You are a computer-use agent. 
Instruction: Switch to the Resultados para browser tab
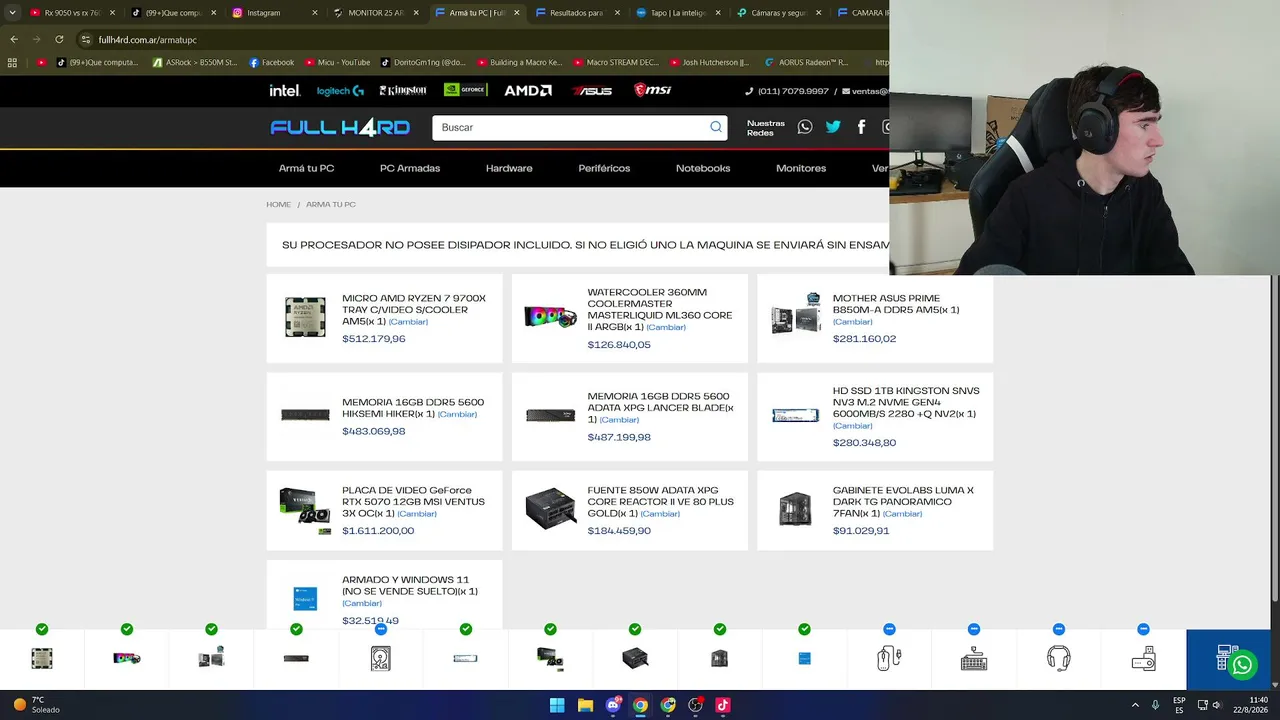pyautogui.click(x=577, y=13)
